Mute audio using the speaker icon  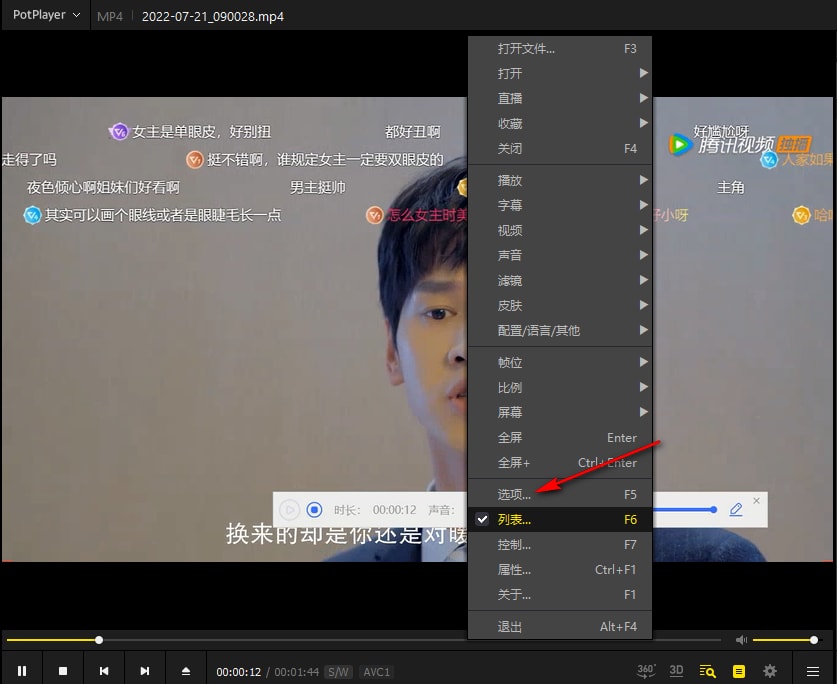[741, 639]
